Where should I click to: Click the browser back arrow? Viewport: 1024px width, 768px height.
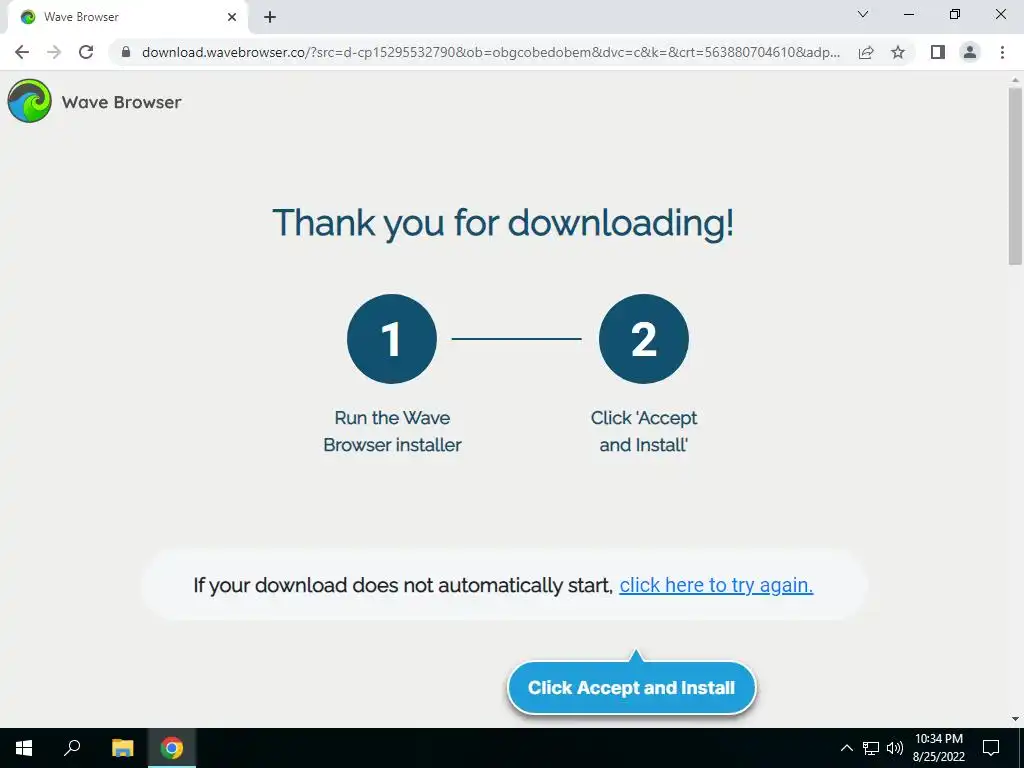point(22,52)
